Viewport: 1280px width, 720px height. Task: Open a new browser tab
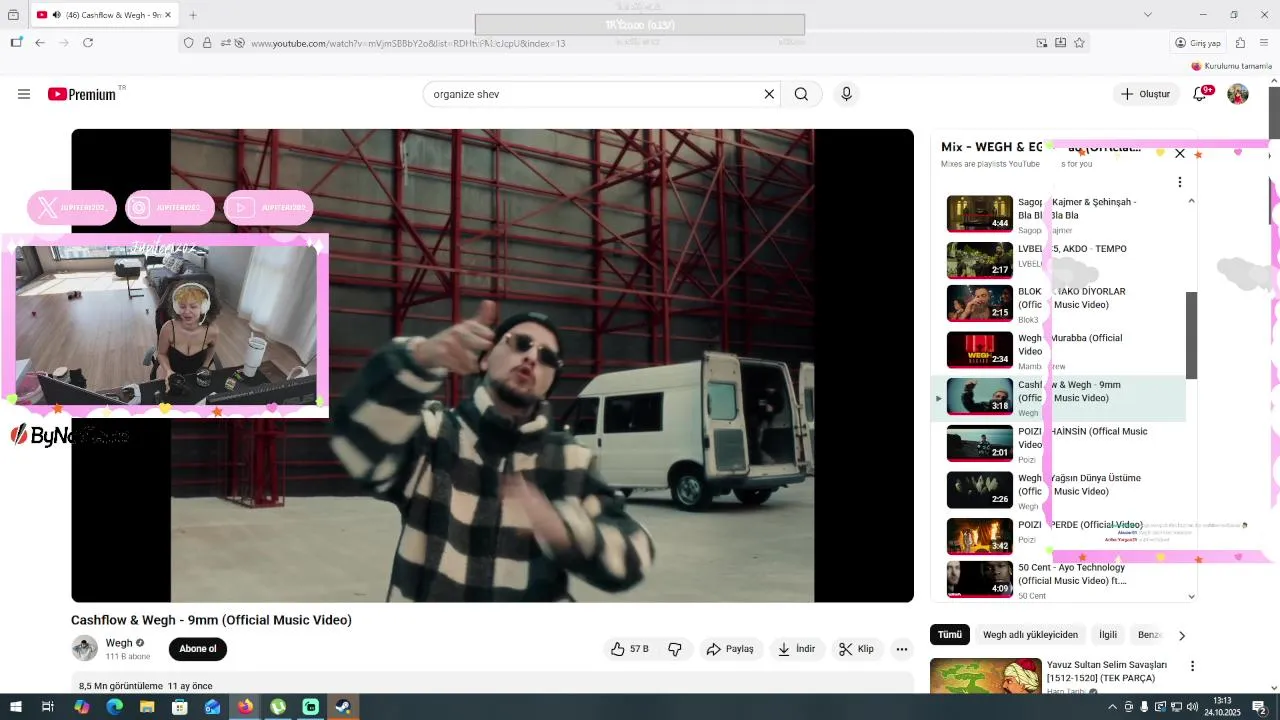[193, 15]
